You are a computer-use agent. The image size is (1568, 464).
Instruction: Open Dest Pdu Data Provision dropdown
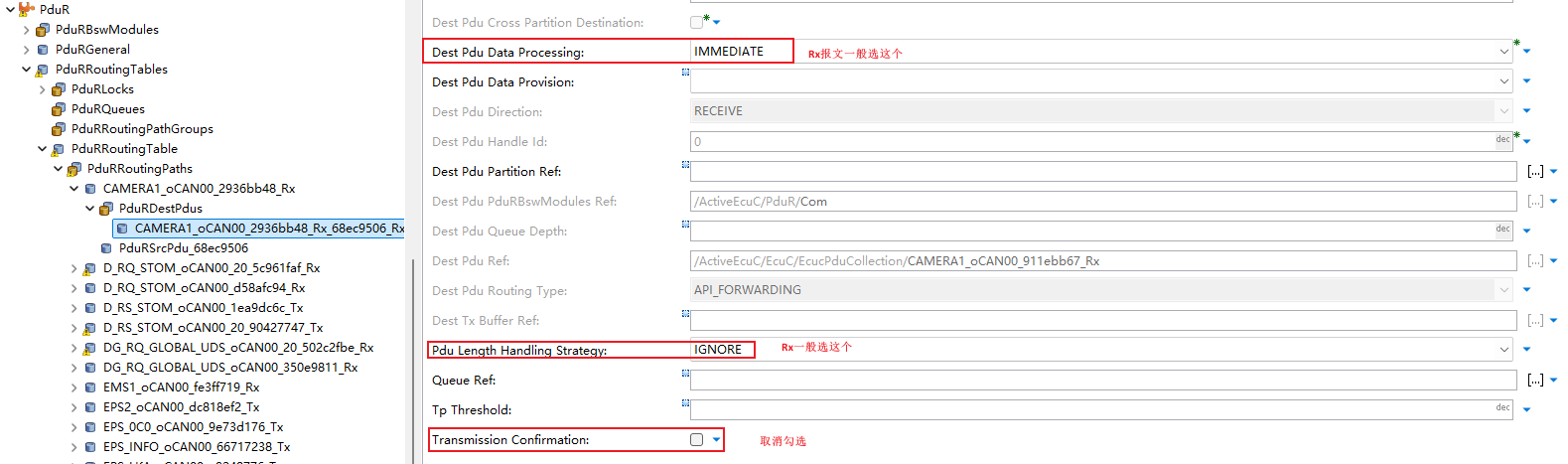pyautogui.click(x=1504, y=81)
